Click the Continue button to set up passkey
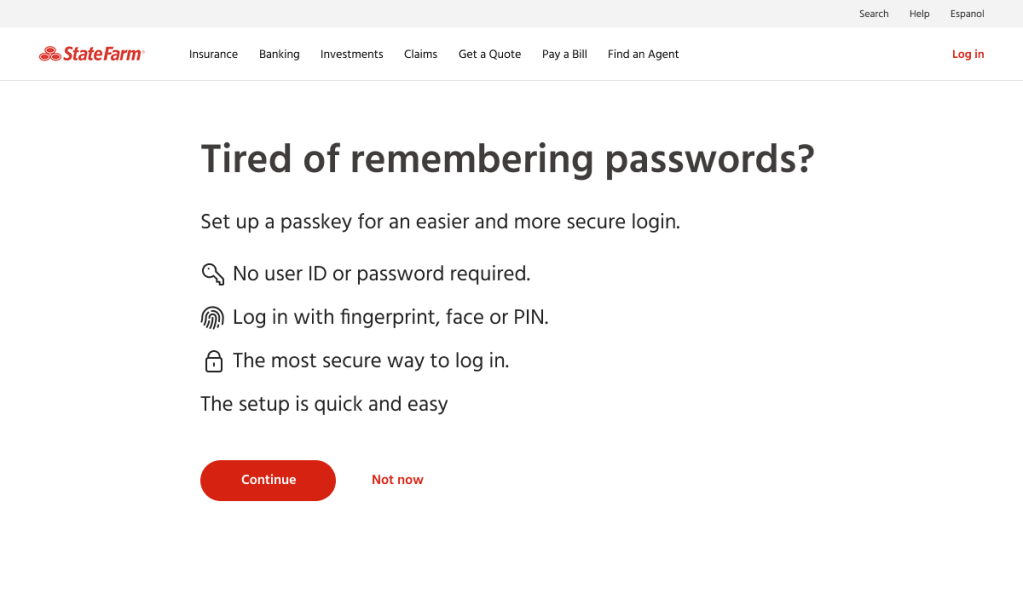1023x611 pixels. [x=267, y=480]
